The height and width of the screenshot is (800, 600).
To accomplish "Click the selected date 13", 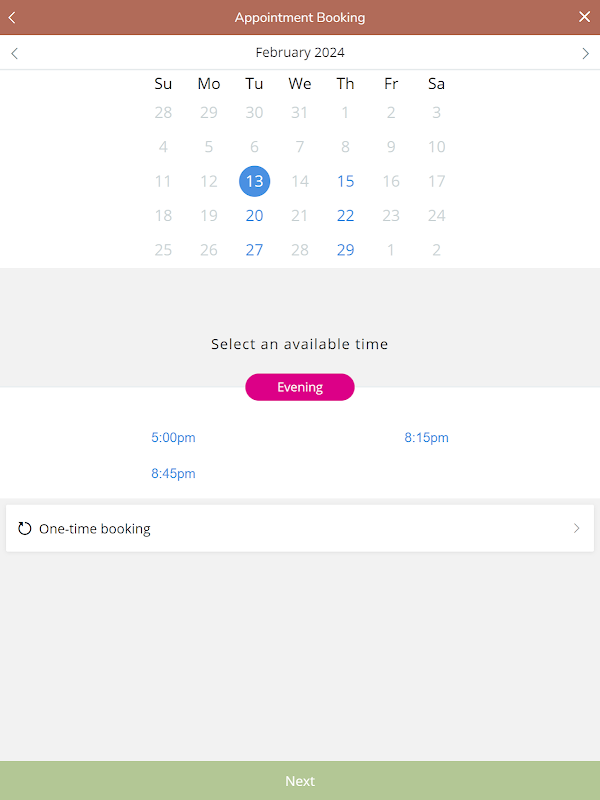I will pyautogui.click(x=254, y=182).
